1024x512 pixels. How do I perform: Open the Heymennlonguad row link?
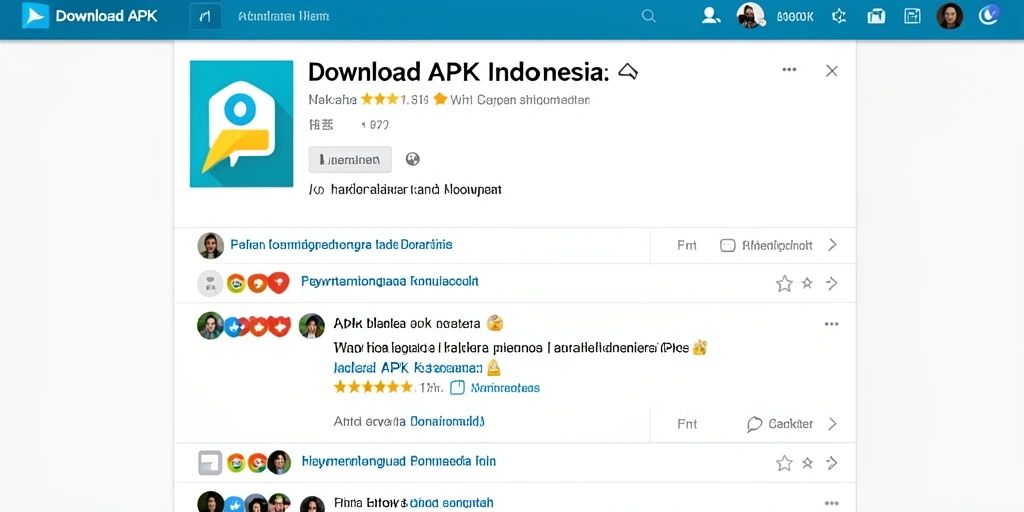click(x=399, y=461)
